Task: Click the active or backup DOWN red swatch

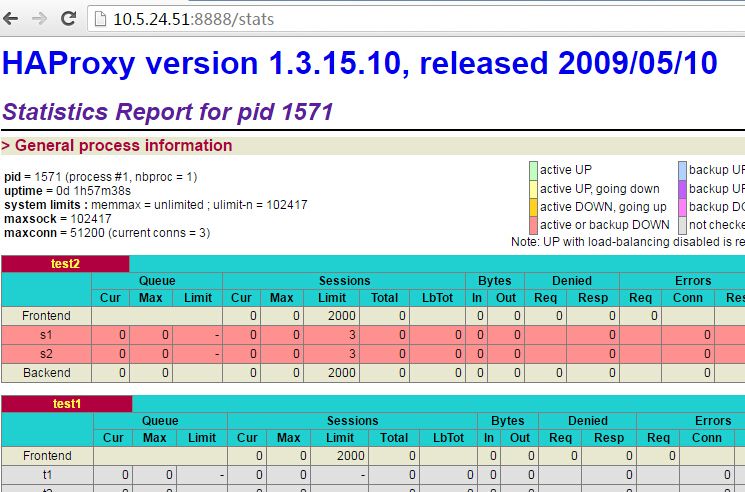Action: point(533,225)
